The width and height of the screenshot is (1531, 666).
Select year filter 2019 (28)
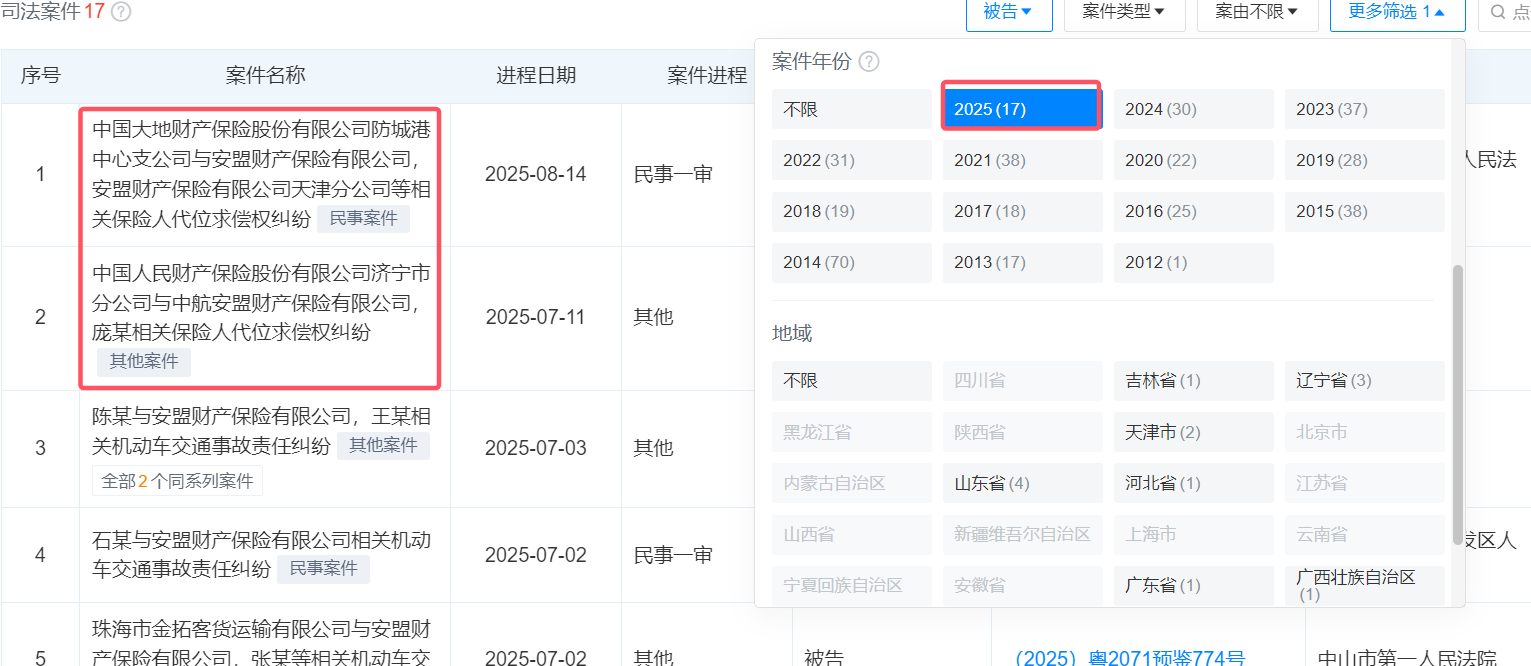click(1365, 160)
